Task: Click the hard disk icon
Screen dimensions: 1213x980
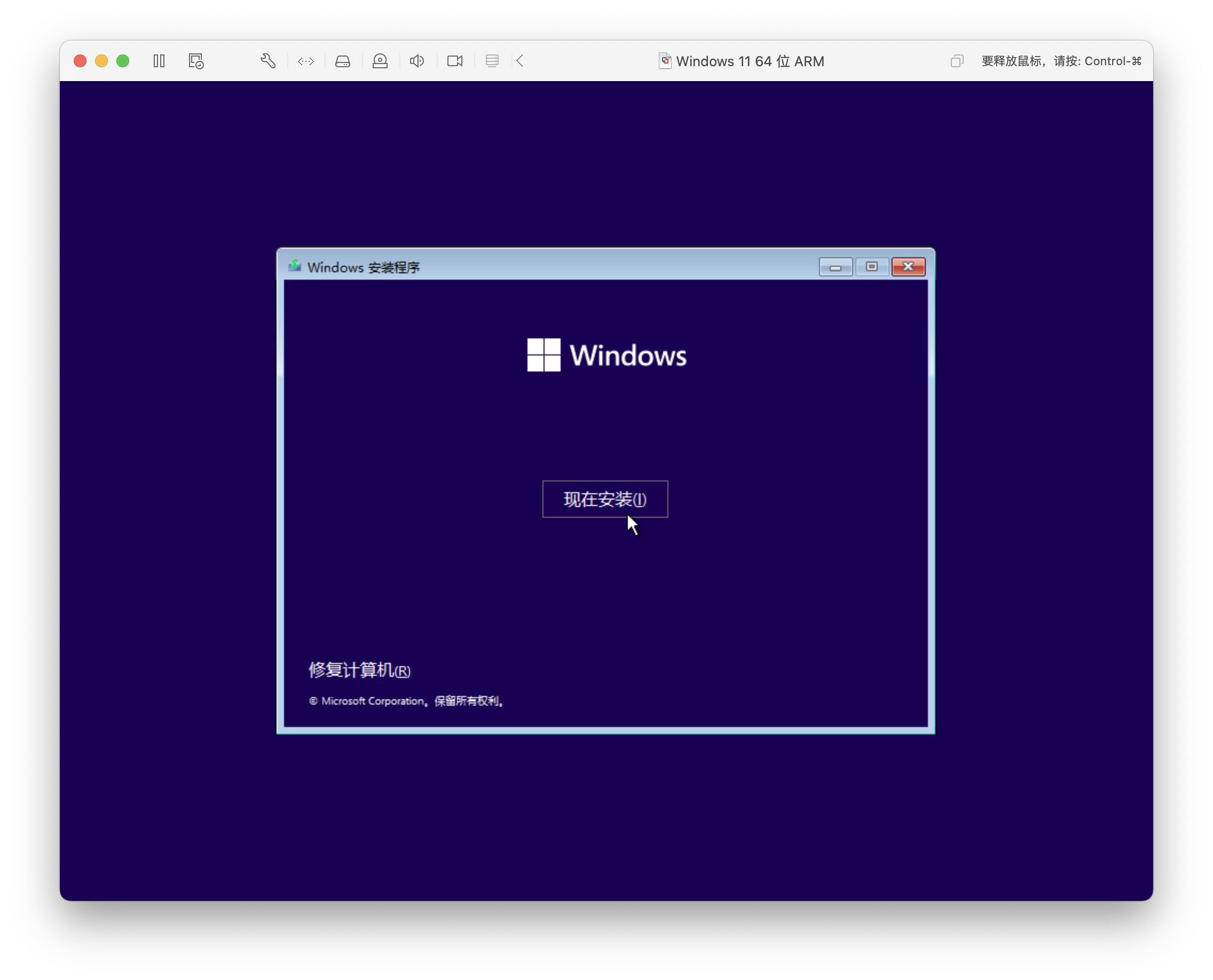Action: coord(343,61)
